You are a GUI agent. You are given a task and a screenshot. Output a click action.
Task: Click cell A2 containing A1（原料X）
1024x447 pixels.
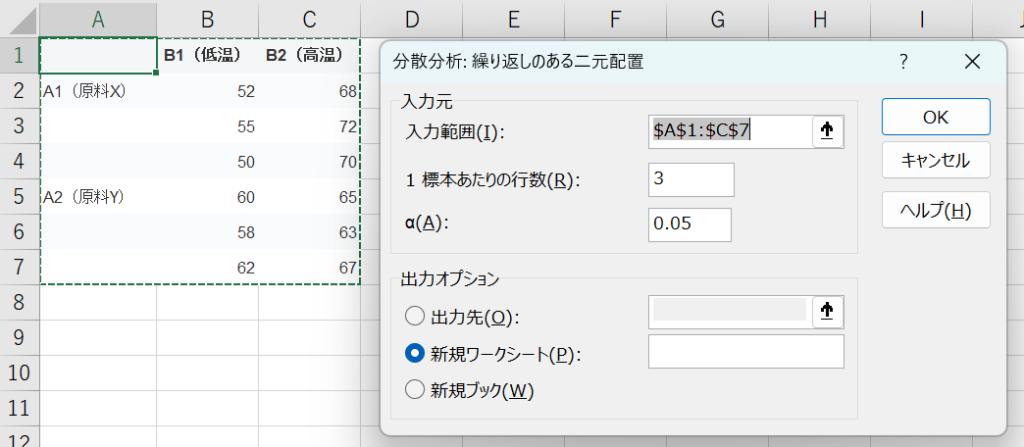pos(98,92)
